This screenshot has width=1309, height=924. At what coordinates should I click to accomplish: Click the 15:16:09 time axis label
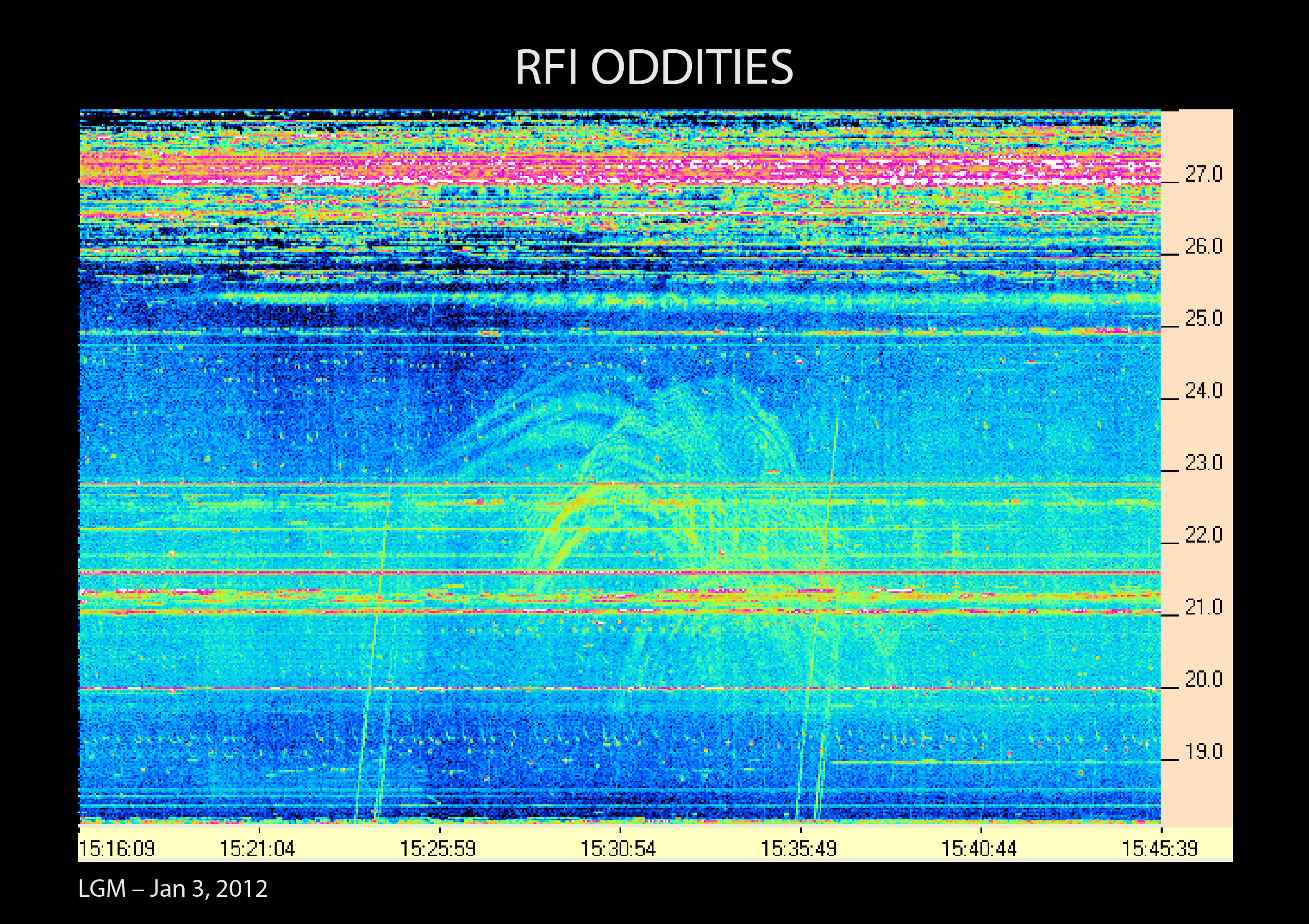(x=117, y=849)
